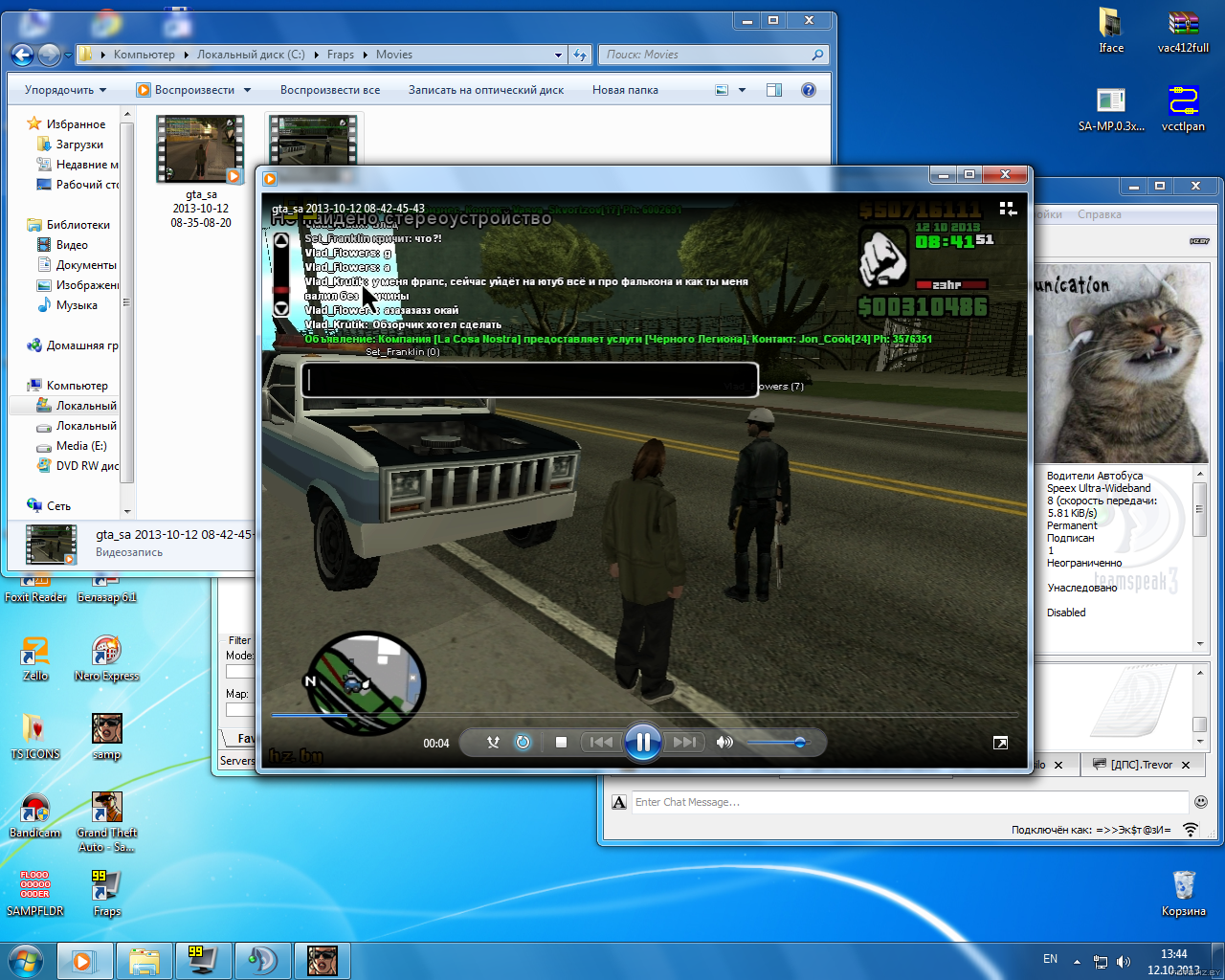Launch the Bandicam desktop shortcut

pyautogui.click(x=35, y=815)
